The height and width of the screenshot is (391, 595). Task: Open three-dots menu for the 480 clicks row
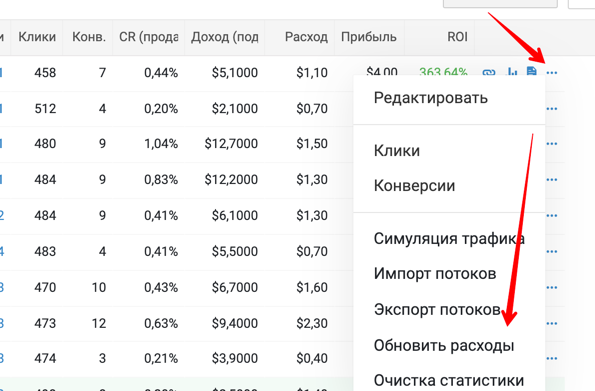tap(552, 144)
